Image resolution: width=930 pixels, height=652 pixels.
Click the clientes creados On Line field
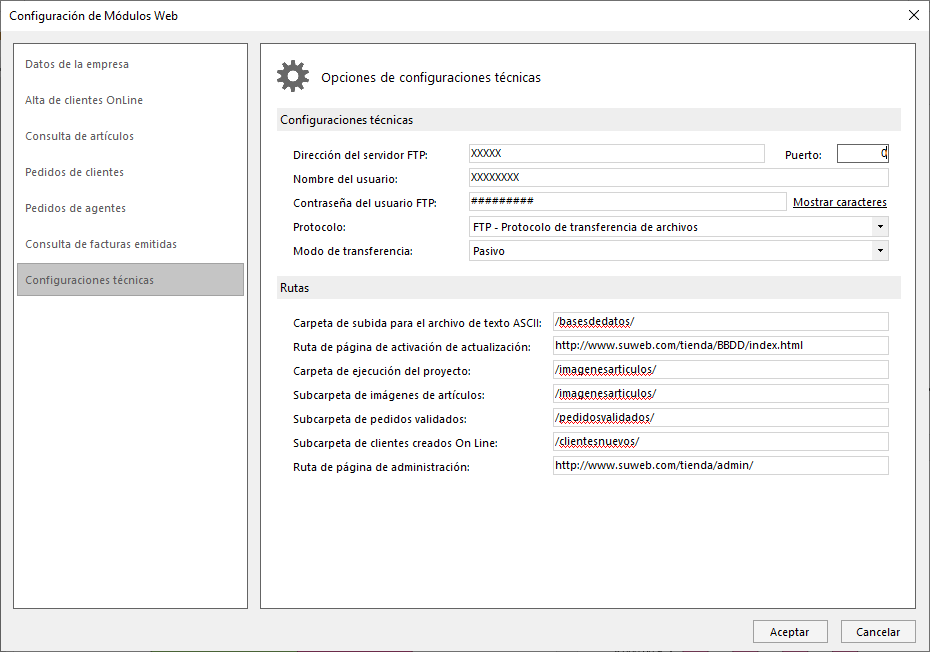click(721, 441)
